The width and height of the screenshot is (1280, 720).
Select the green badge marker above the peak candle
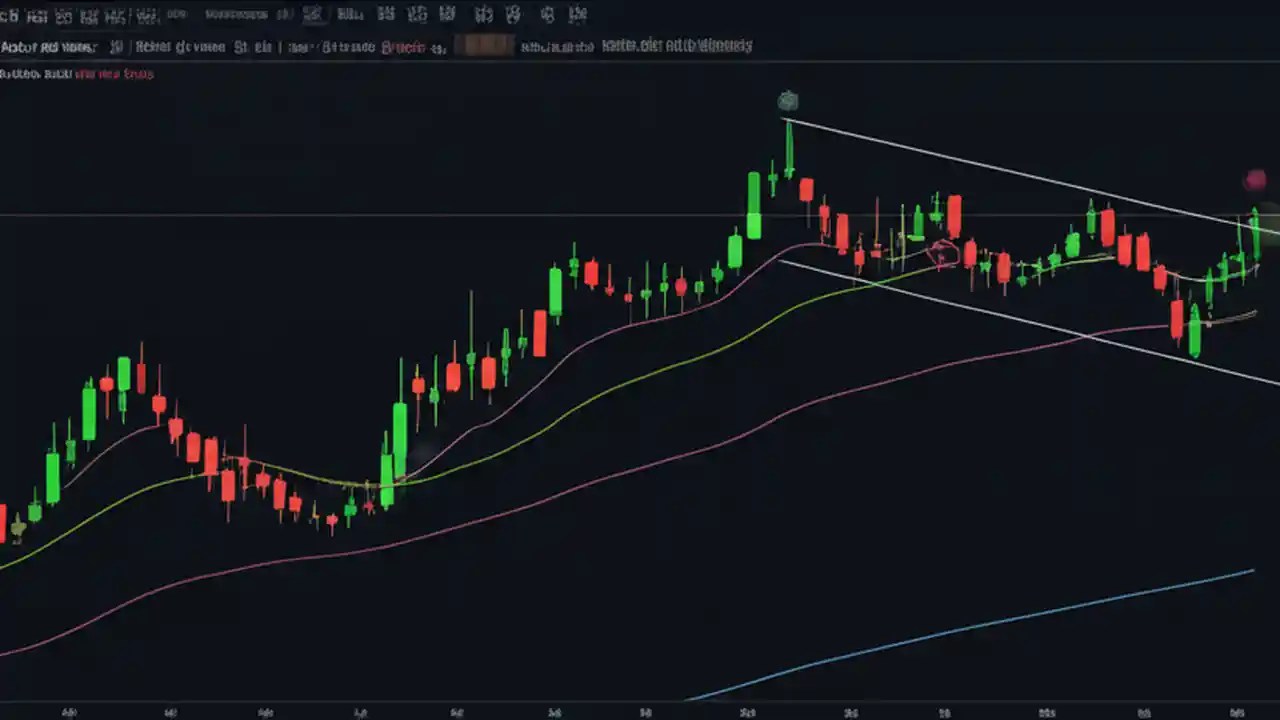pyautogui.click(x=787, y=100)
